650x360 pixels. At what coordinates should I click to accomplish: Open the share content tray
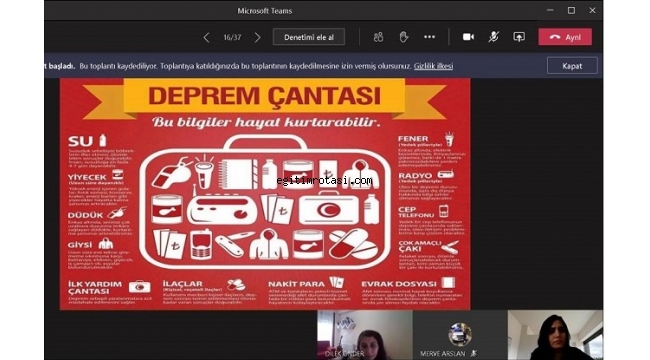pyautogui.click(x=519, y=37)
